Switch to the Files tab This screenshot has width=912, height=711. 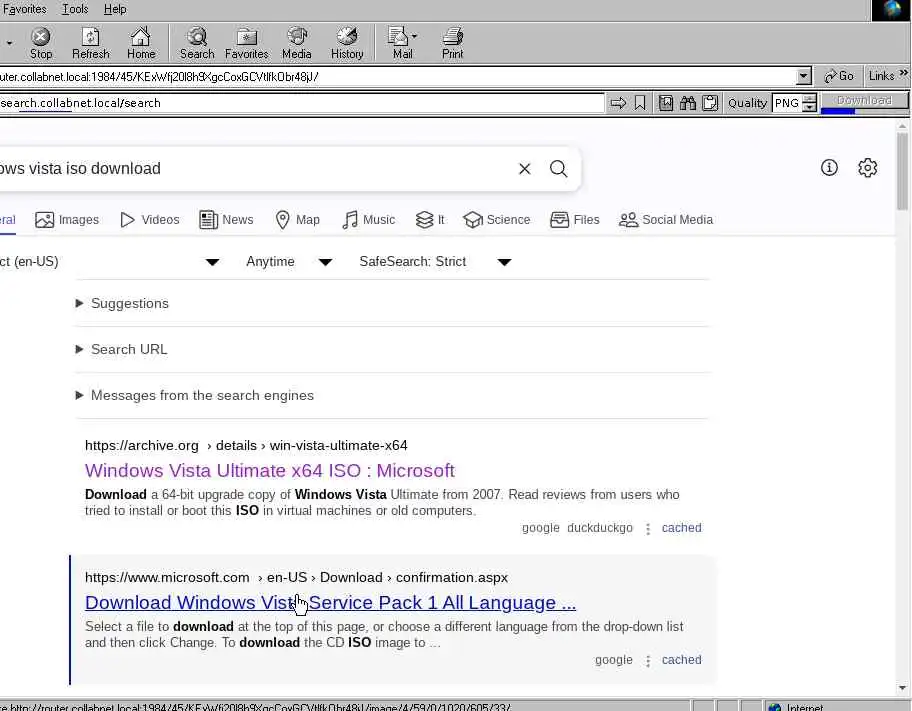tap(575, 220)
